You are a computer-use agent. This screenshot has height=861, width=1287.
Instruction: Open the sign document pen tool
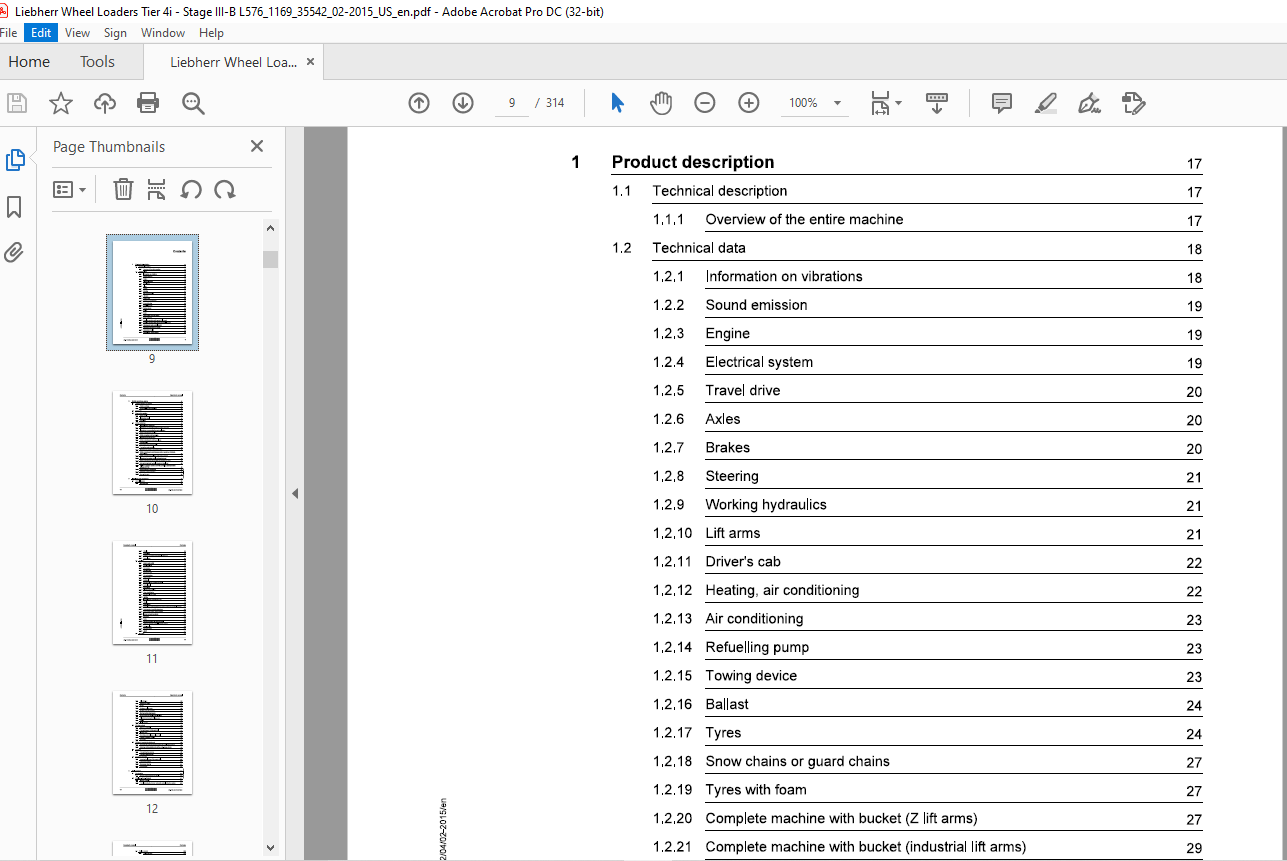coord(1090,103)
